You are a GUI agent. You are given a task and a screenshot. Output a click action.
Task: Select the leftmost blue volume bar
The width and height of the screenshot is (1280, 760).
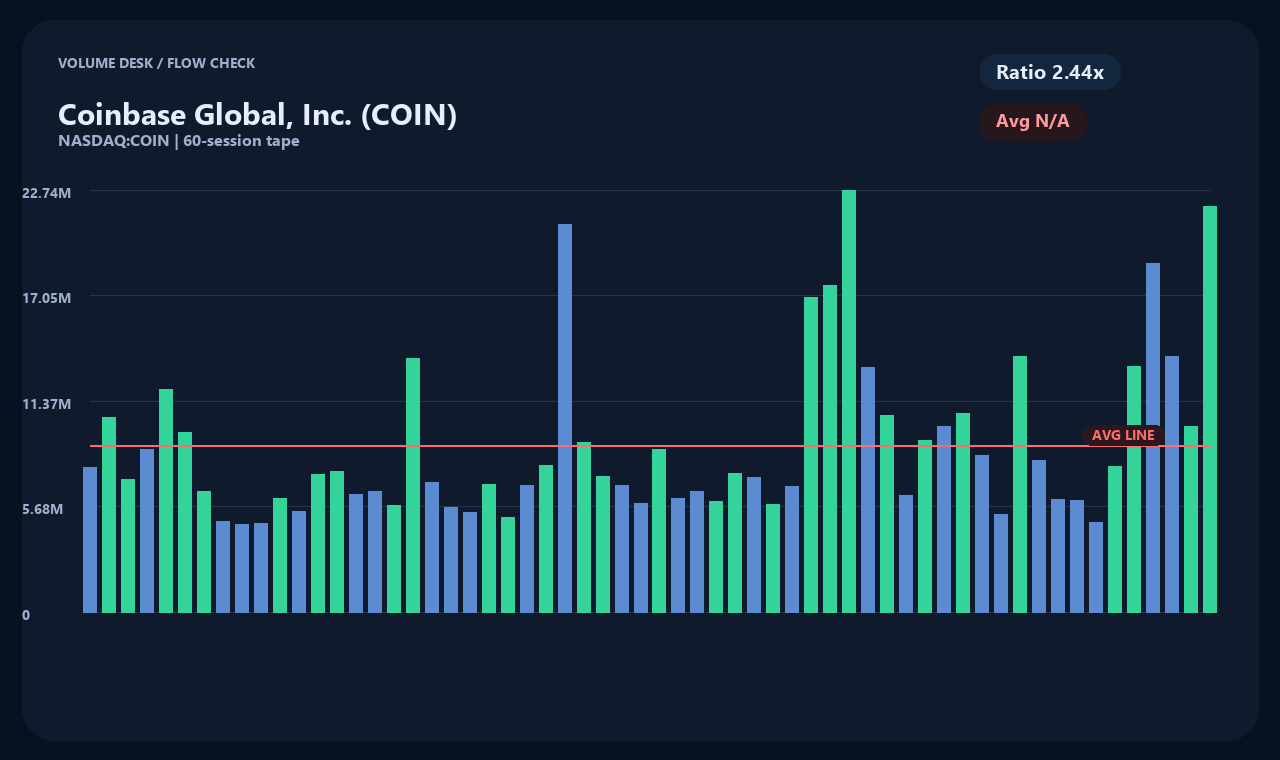90,540
